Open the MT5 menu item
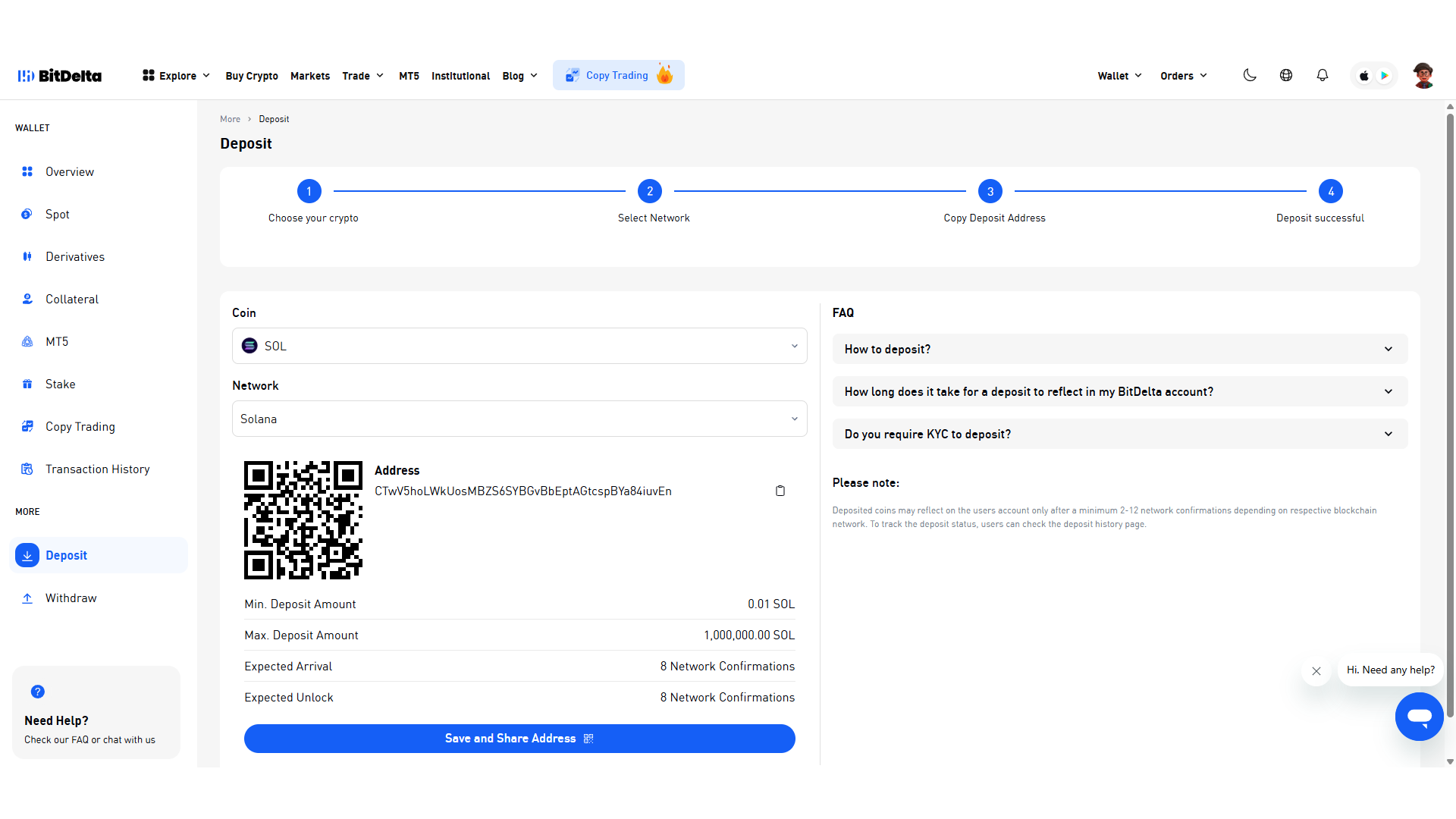This screenshot has width=1456, height=819. point(409,76)
